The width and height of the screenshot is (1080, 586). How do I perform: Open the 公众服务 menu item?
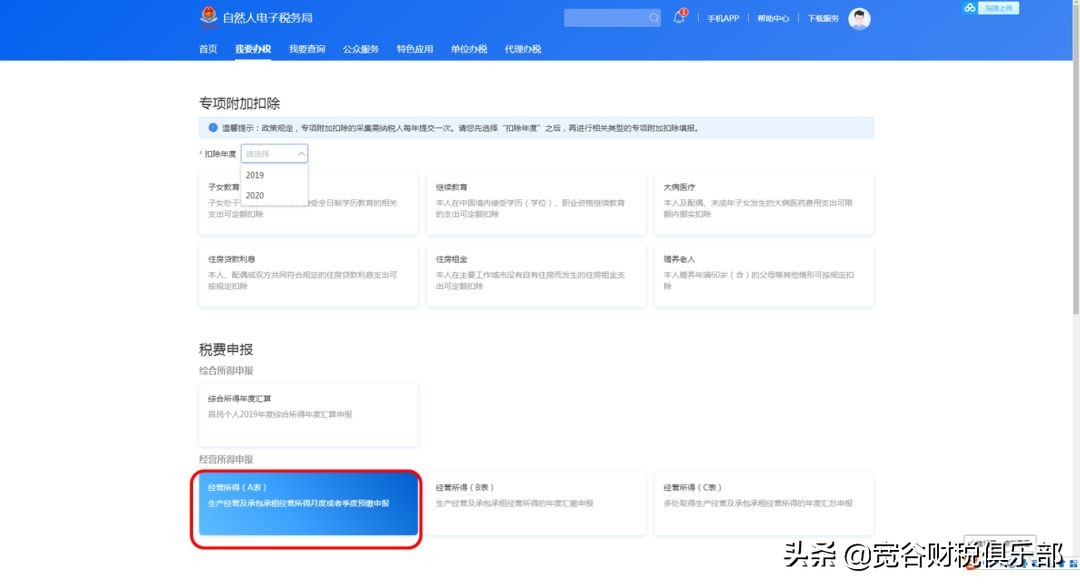pos(362,47)
